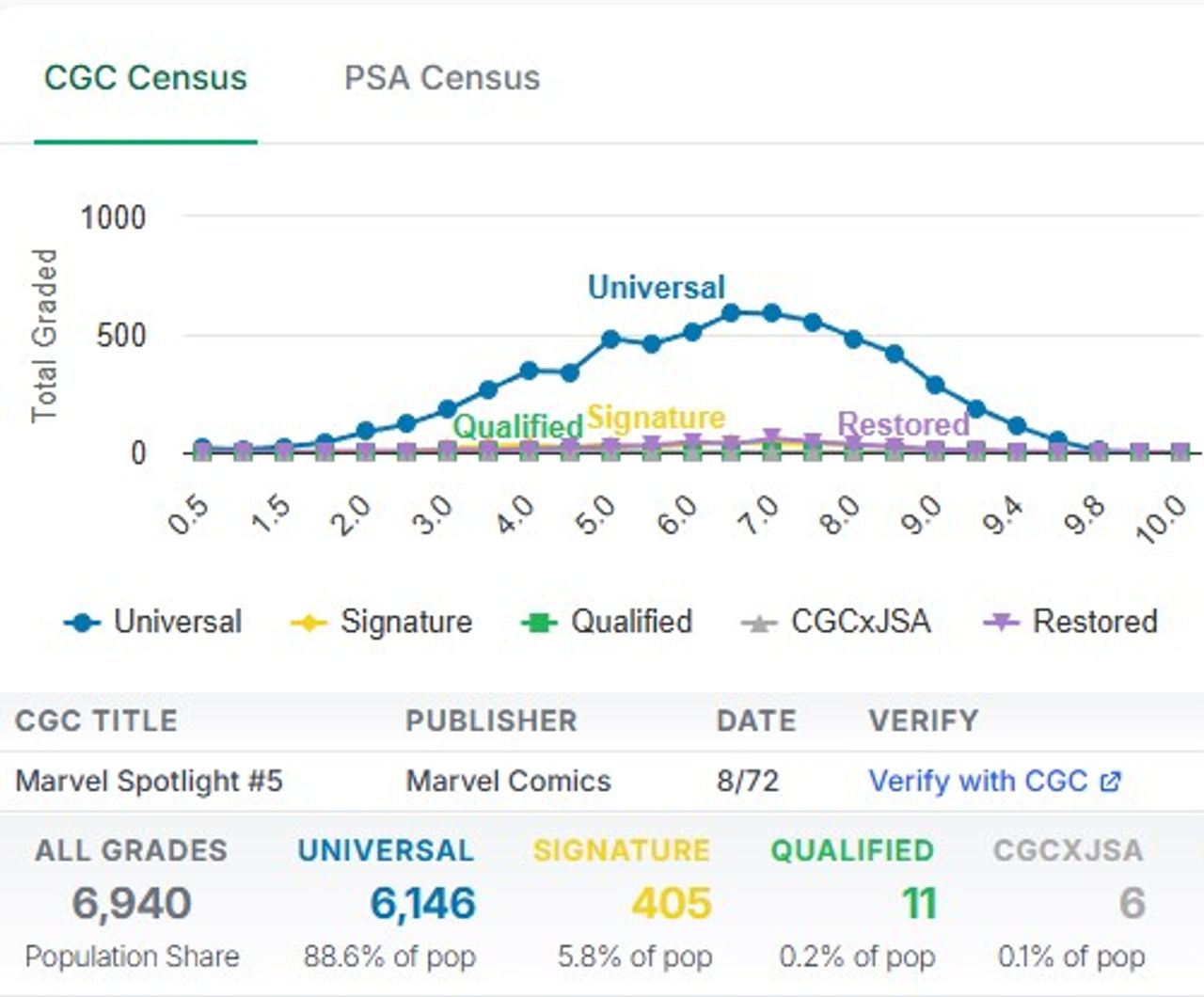
Task: Click the Universal chart line label
Action: [x=656, y=287]
